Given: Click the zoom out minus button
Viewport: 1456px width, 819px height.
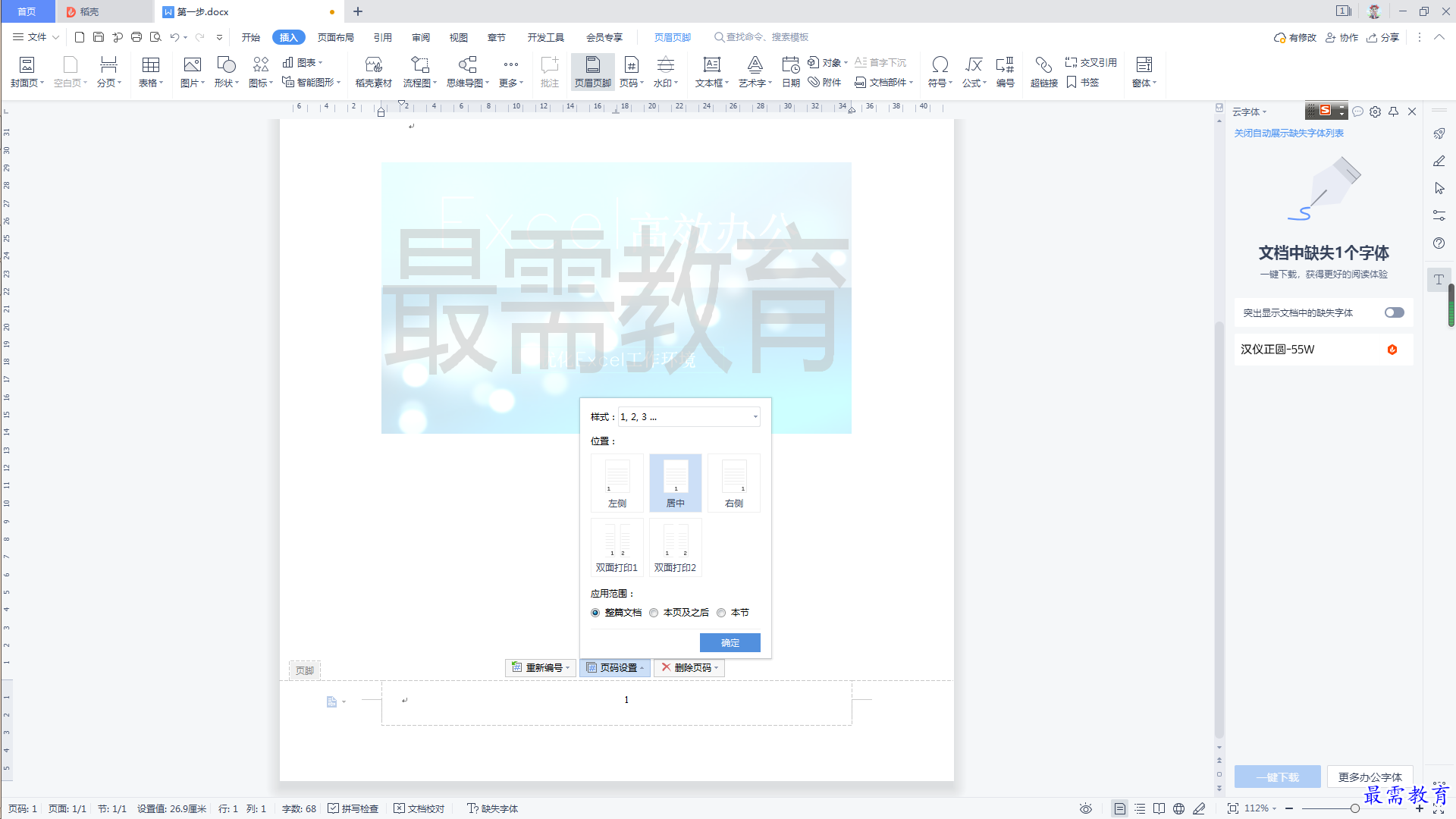Looking at the screenshot, I should pyautogui.click(x=1289, y=808).
